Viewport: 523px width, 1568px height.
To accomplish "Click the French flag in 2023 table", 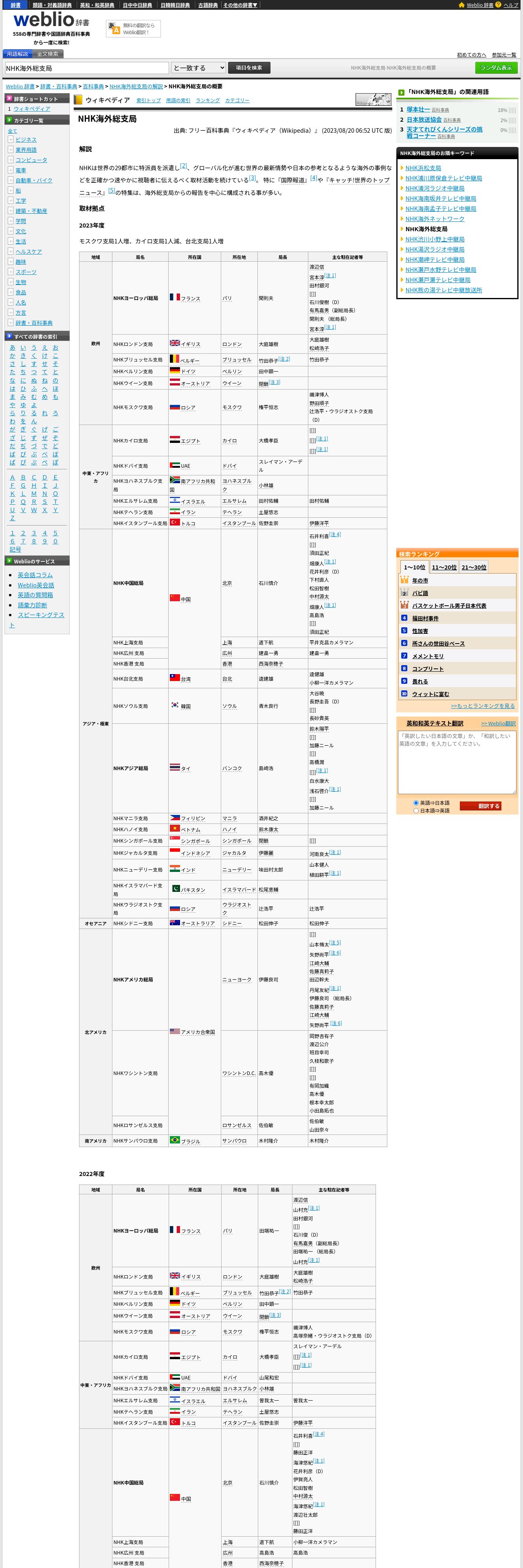I will coord(175,297).
